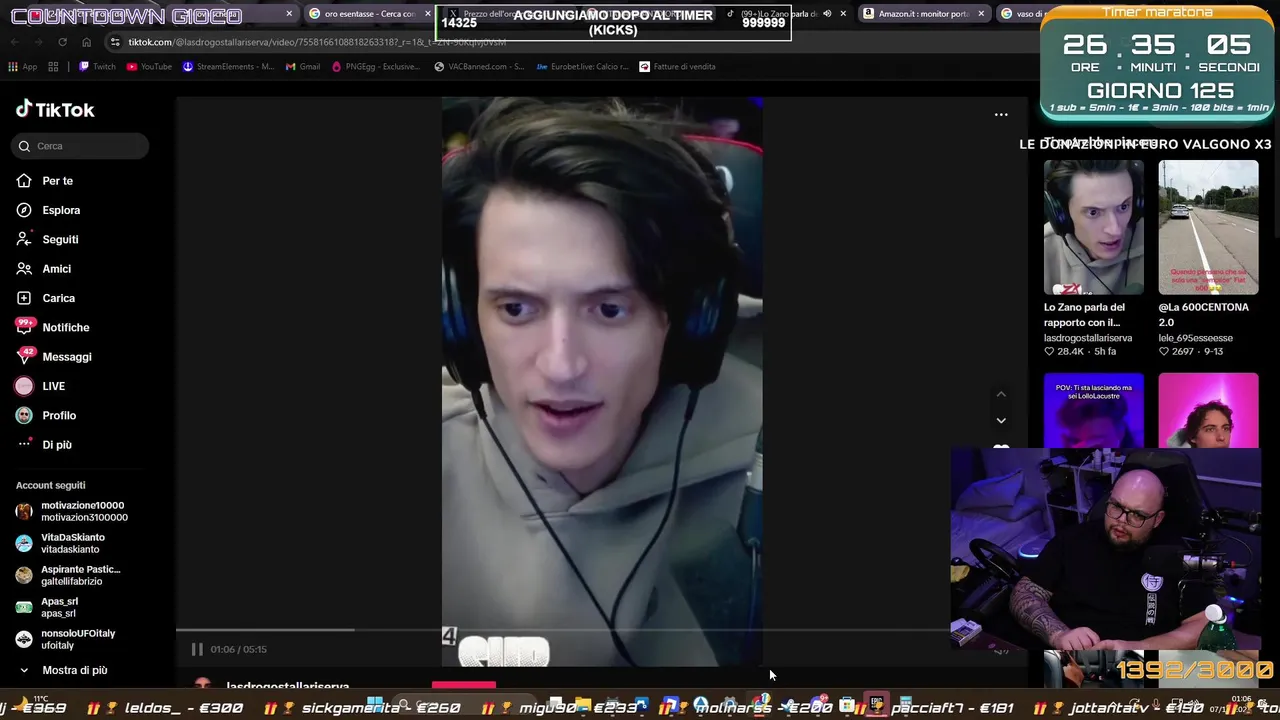The height and width of the screenshot is (720, 1280).
Task: Open the POV LolloLacustre video thumbnail
Action: [1094, 410]
